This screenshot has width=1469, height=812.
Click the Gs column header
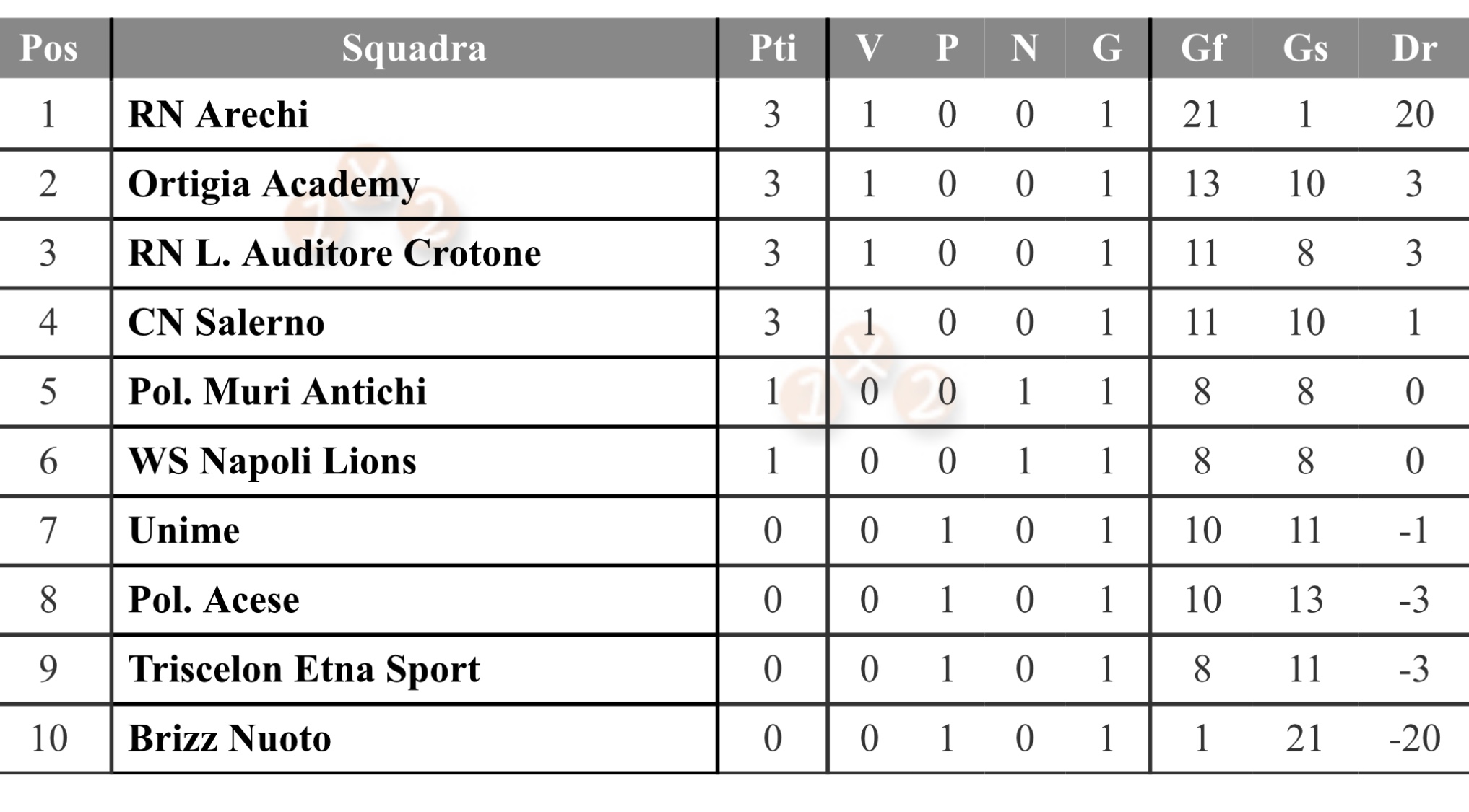point(1305,48)
